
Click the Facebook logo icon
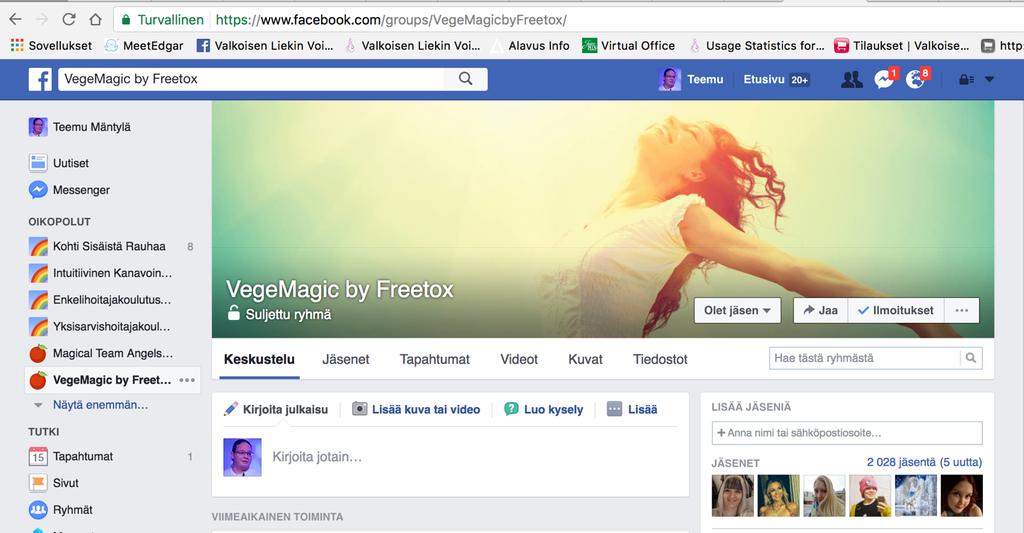(40, 79)
